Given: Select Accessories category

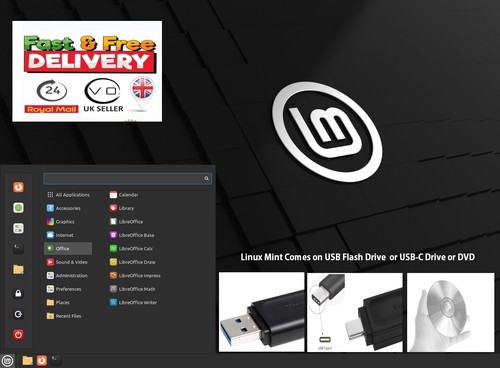Looking at the screenshot, I should 64,208.
